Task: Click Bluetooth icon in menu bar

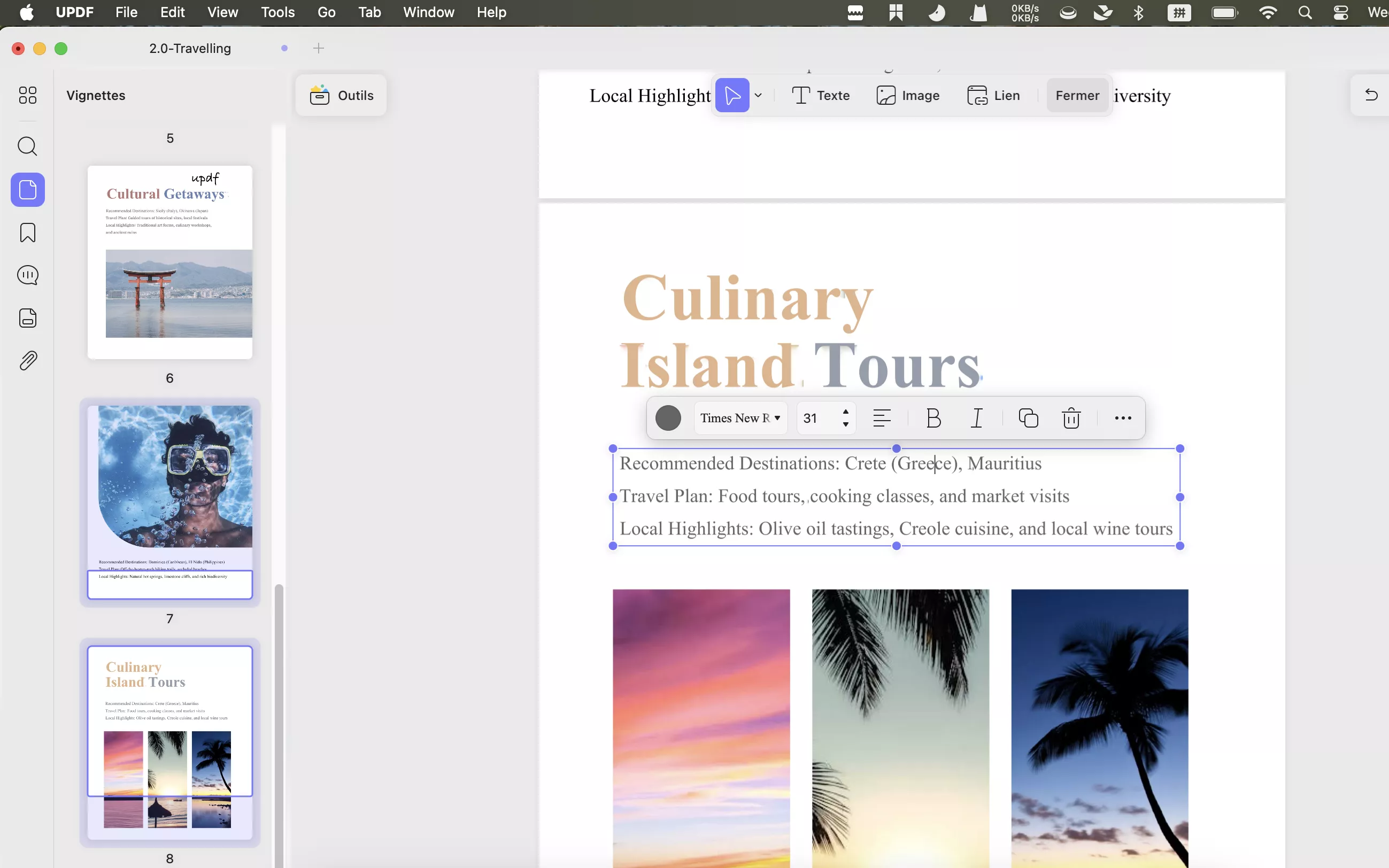Action: (1138, 13)
